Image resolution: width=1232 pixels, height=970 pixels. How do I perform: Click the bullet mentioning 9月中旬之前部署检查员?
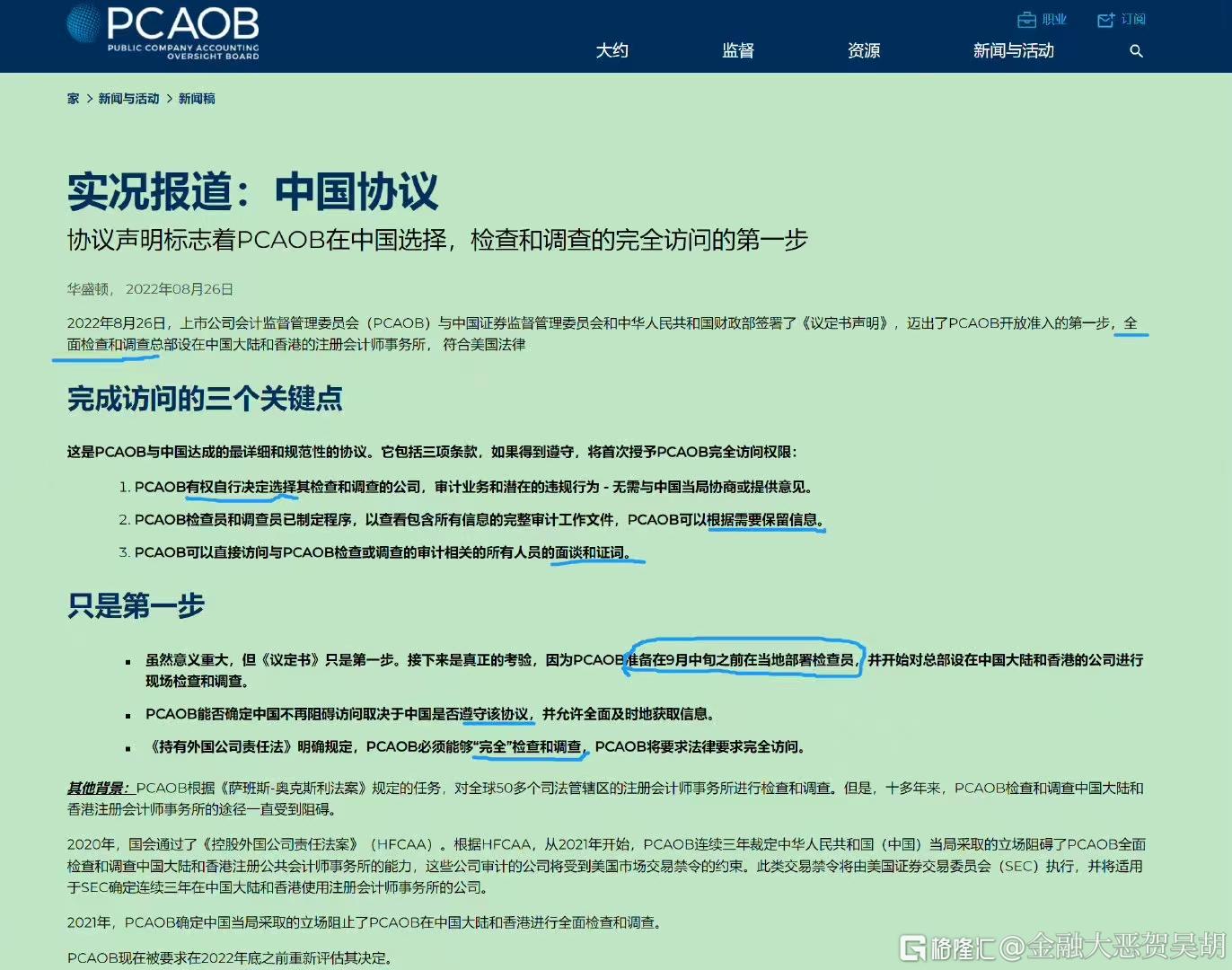coord(644,671)
